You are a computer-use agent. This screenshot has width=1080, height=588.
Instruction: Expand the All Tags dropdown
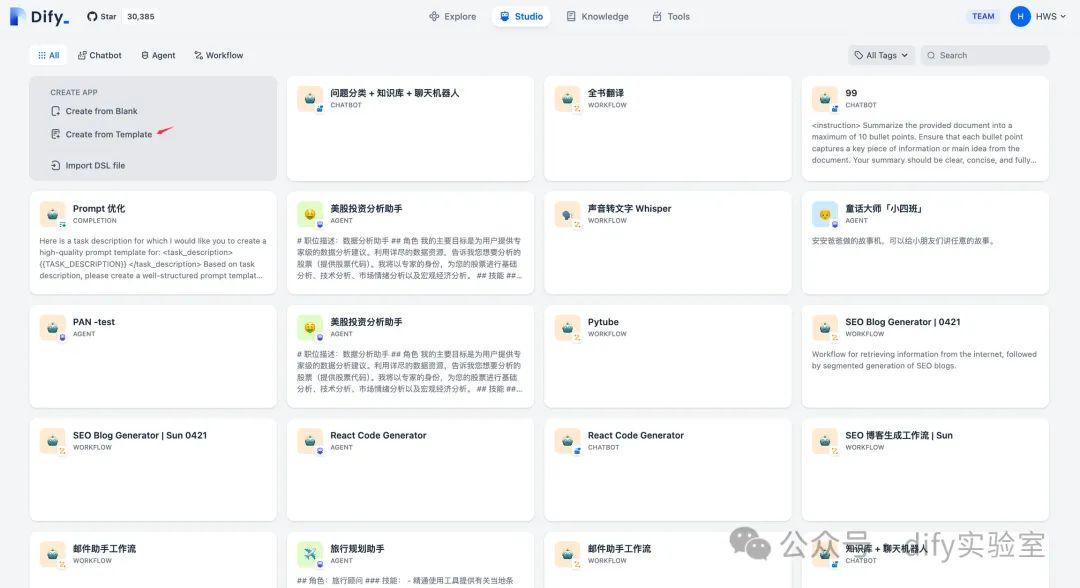tap(881, 55)
